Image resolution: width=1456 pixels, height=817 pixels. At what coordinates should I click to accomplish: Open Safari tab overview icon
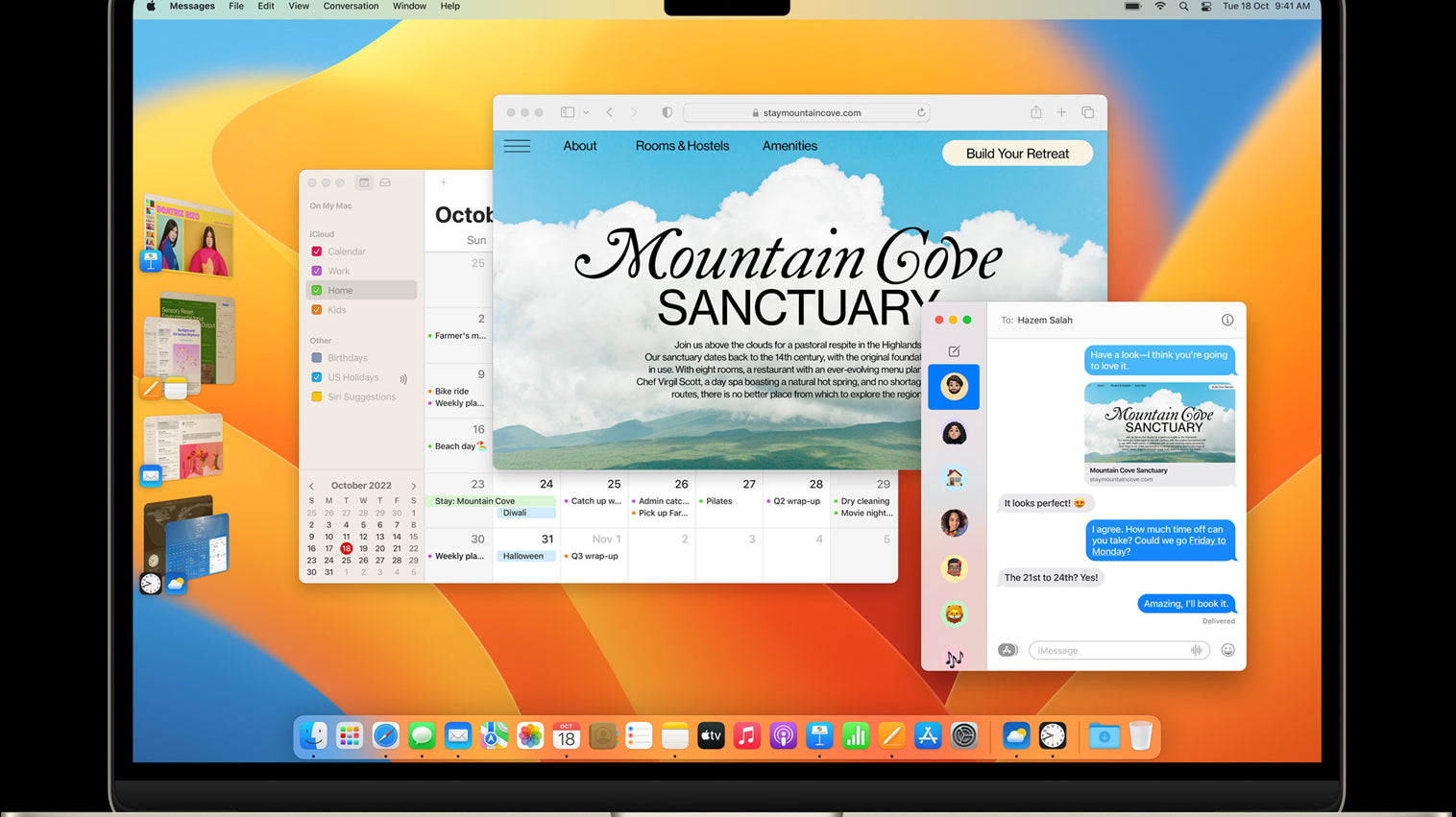1087,112
